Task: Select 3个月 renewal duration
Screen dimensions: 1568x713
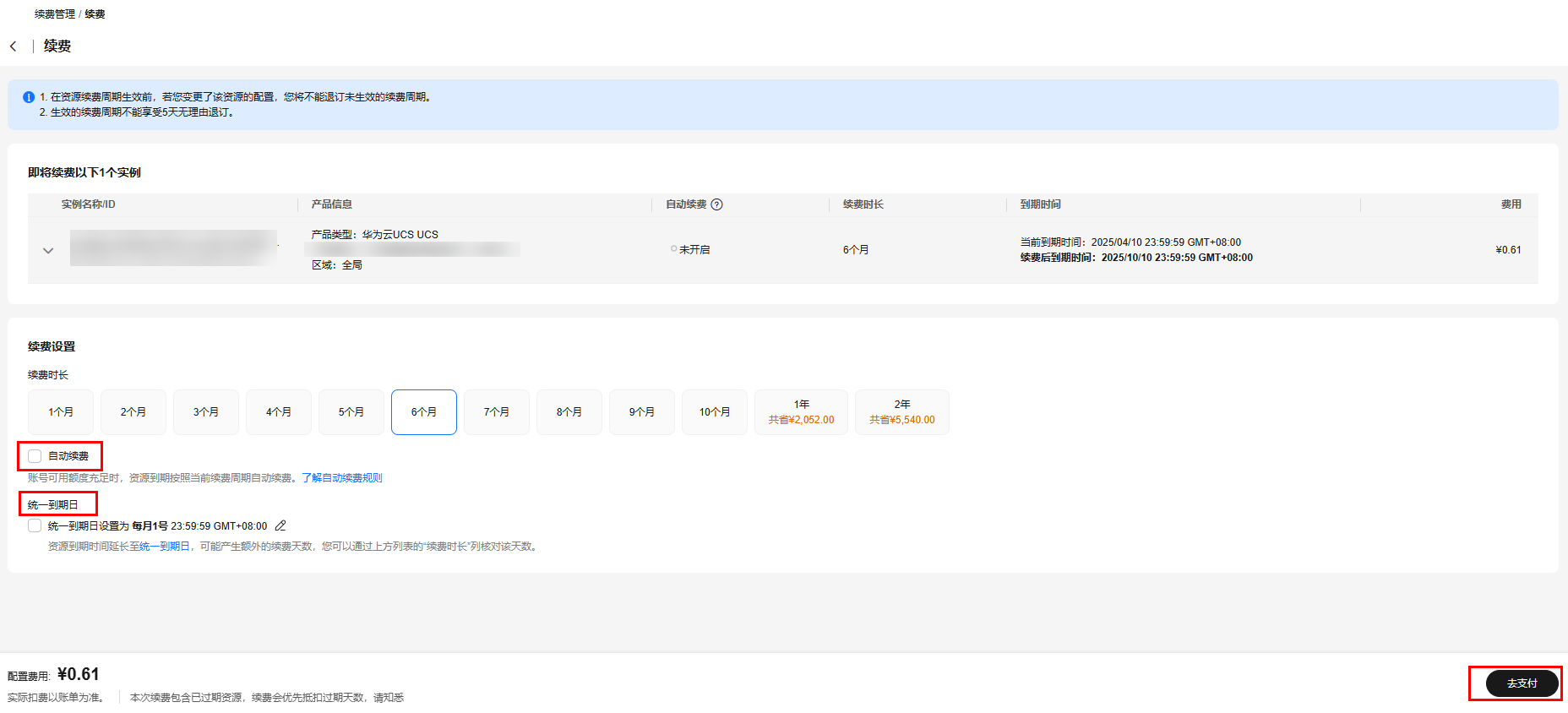Action: [x=206, y=412]
